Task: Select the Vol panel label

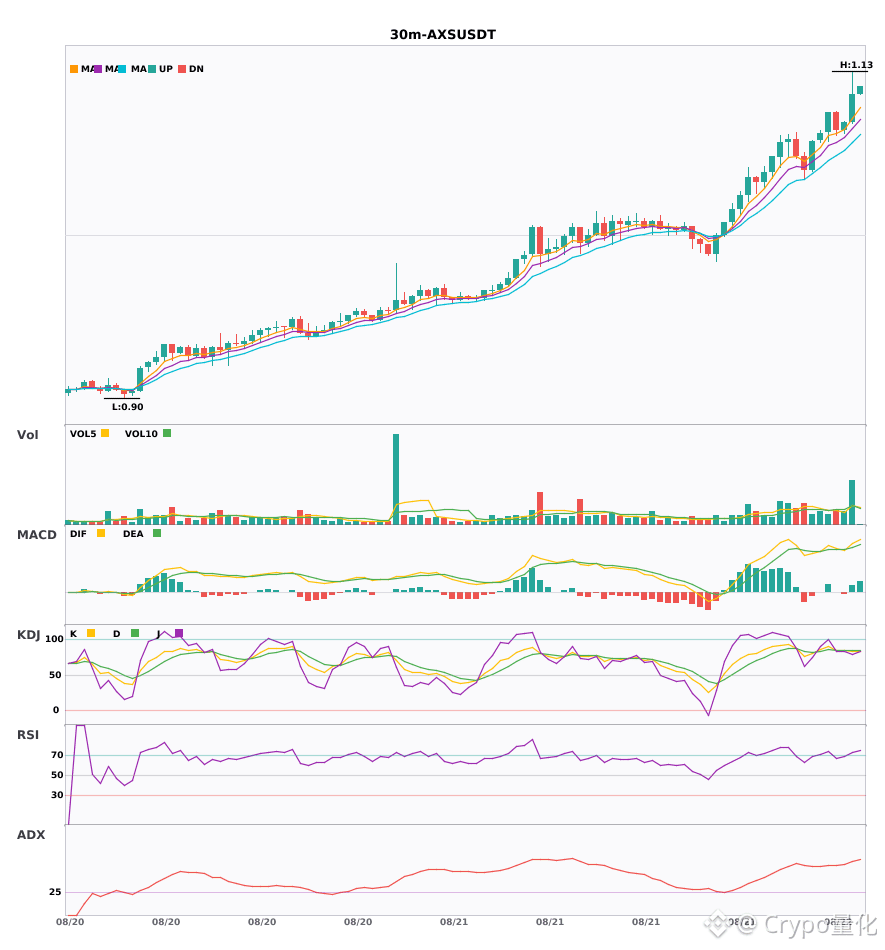Action: click(x=27, y=435)
